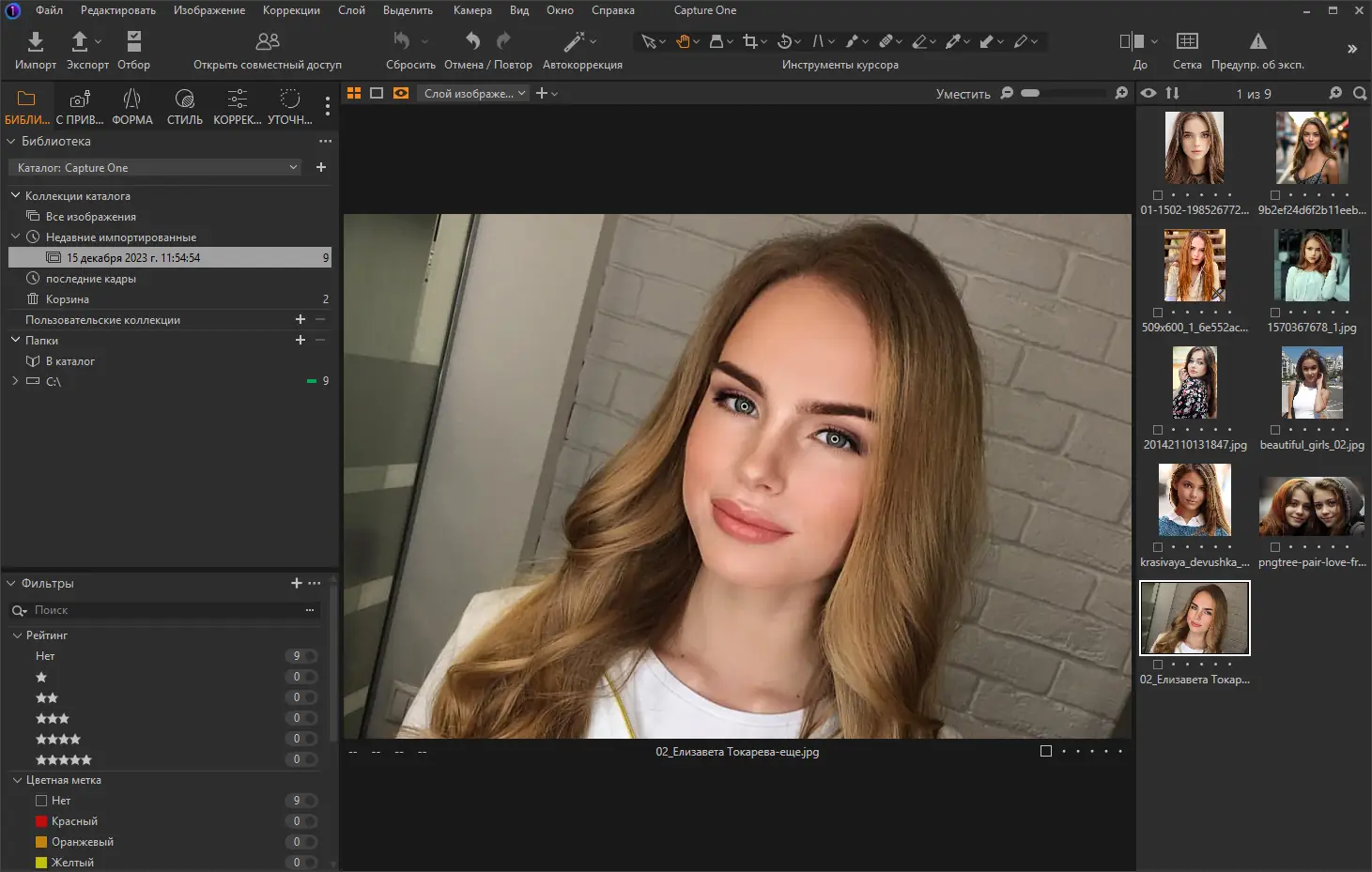Screen dimensions: 1372x872
Task: Expand the C:\ folder tree node
Action: click(15, 381)
